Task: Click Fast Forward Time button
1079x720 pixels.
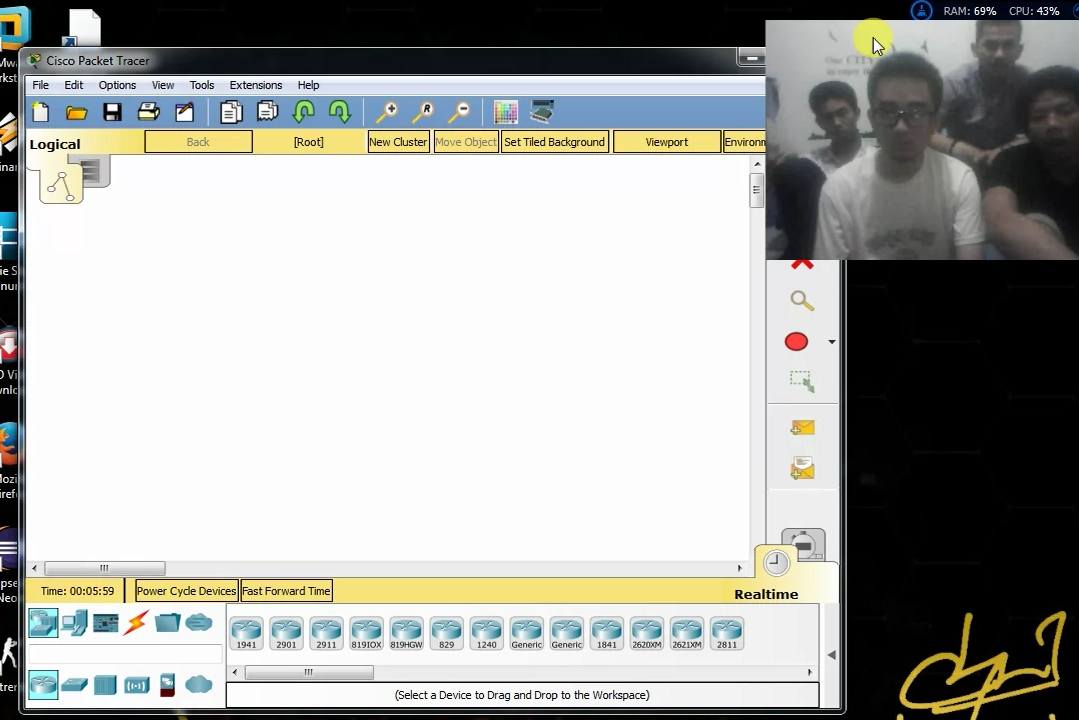Action: pos(286,591)
